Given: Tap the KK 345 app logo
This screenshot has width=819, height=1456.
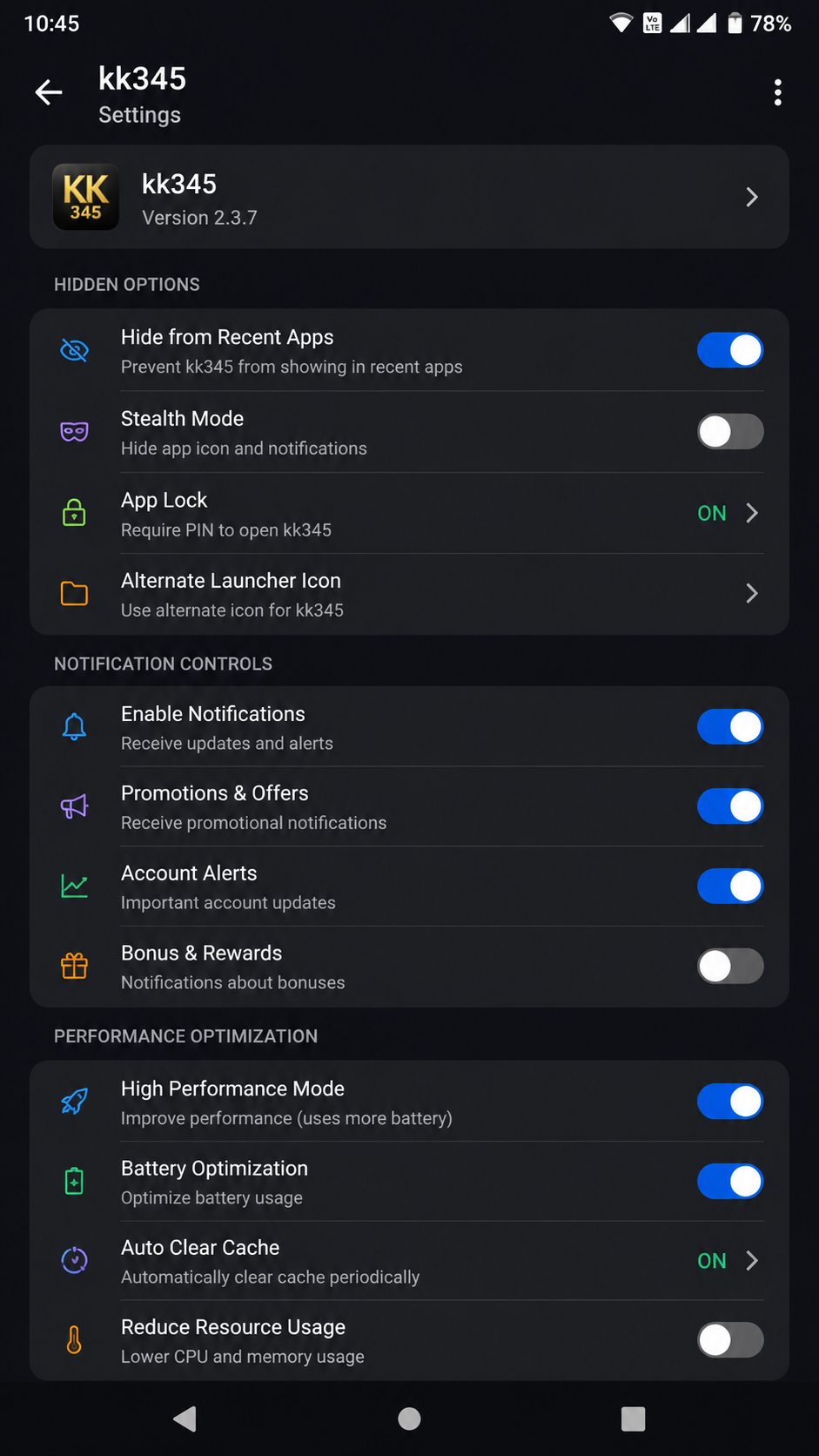Looking at the screenshot, I should pyautogui.click(x=86, y=198).
